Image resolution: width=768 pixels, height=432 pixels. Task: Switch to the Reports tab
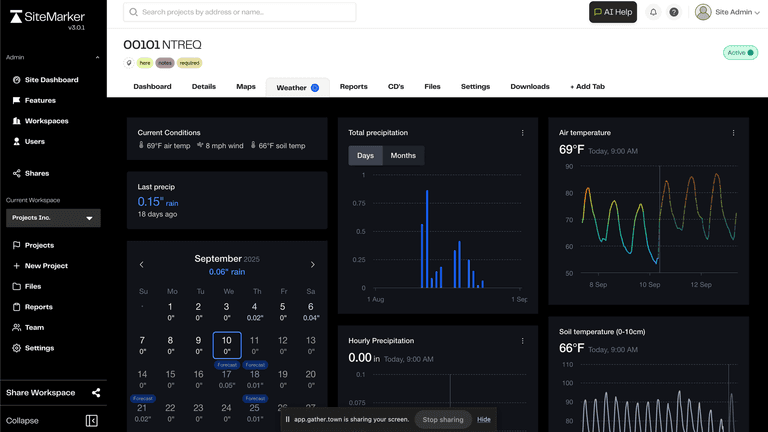(353, 87)
